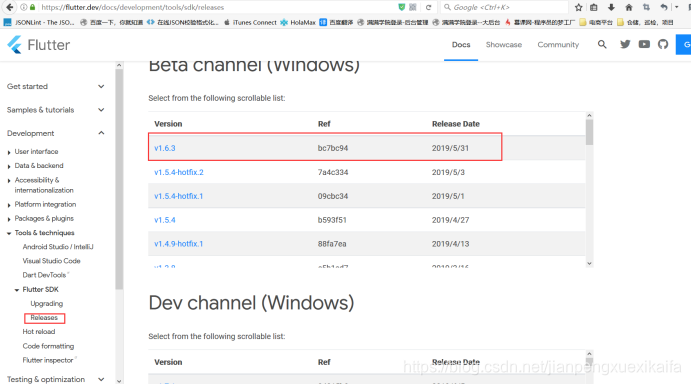Screen dimensions: 691x385
Task: Open Upgrading sidebar link
Action: click(x=47, y=304)
